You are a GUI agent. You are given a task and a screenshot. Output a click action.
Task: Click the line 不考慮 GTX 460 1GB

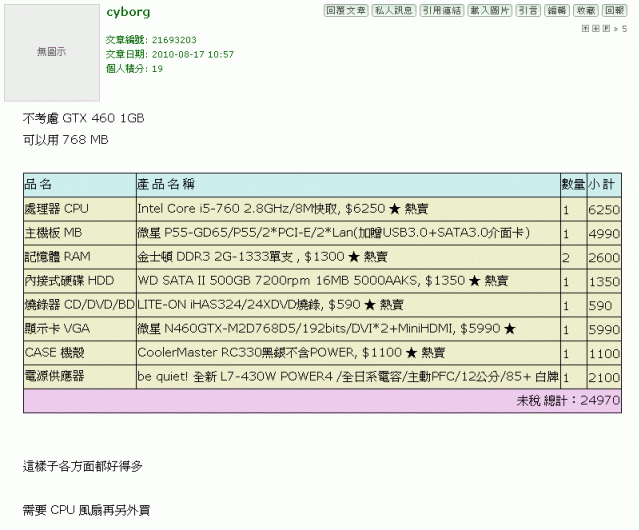click(84, 118)
